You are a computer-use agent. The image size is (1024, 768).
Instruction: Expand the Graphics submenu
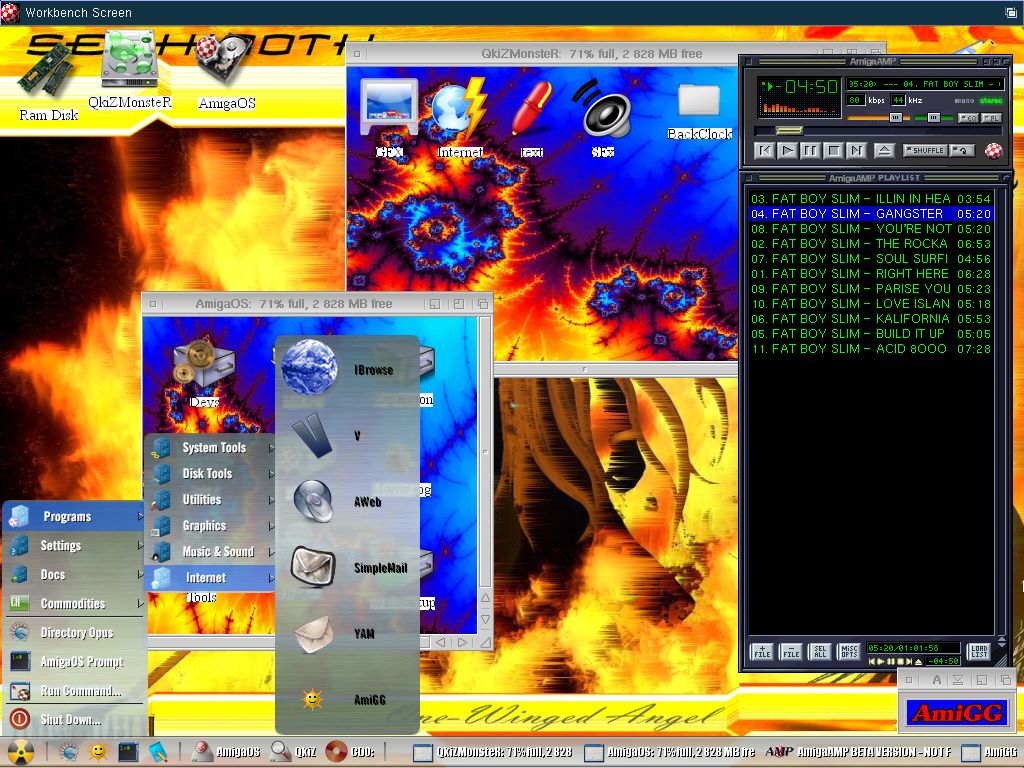tap(210, 526)
